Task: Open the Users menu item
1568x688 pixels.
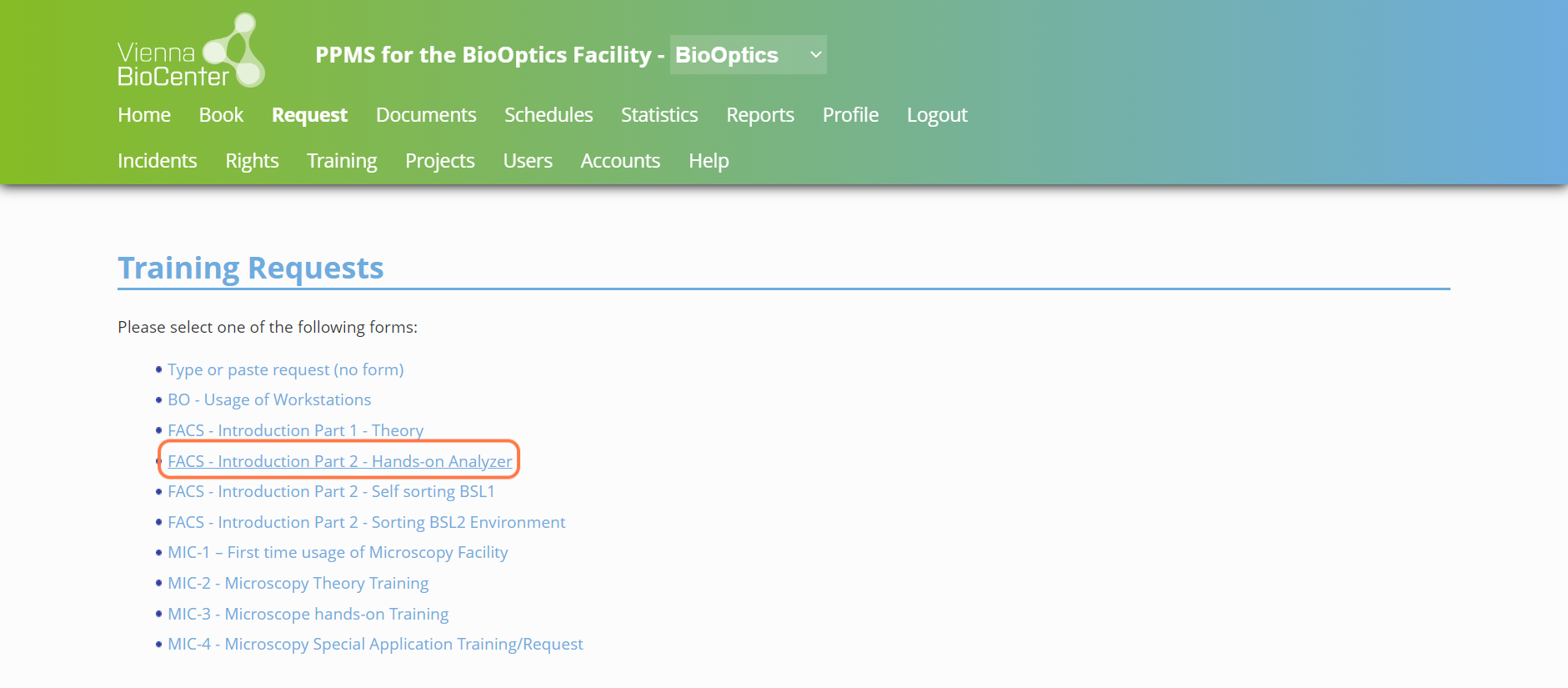Action: (528, 161)
